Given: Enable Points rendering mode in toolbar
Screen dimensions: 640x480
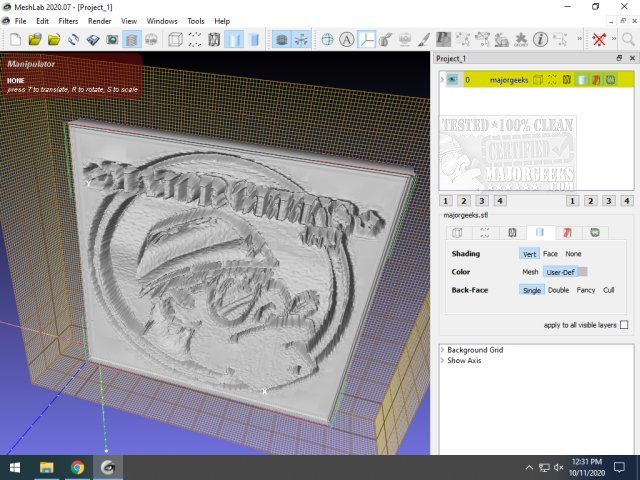Looking at the screenshot, I should pos(195,40).
